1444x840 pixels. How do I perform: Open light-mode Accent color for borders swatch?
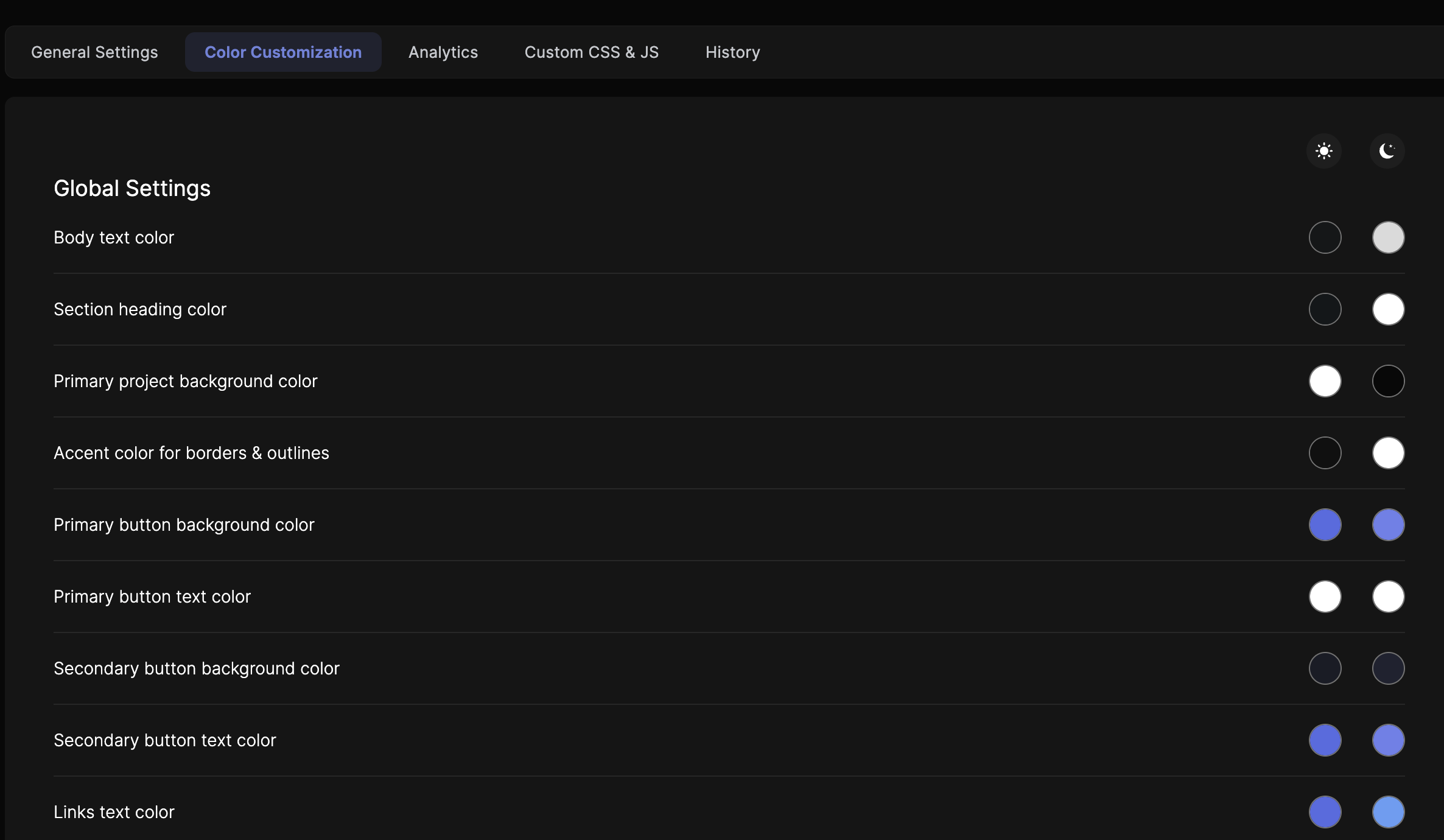pyautogui.click(x=1325, y=453)
